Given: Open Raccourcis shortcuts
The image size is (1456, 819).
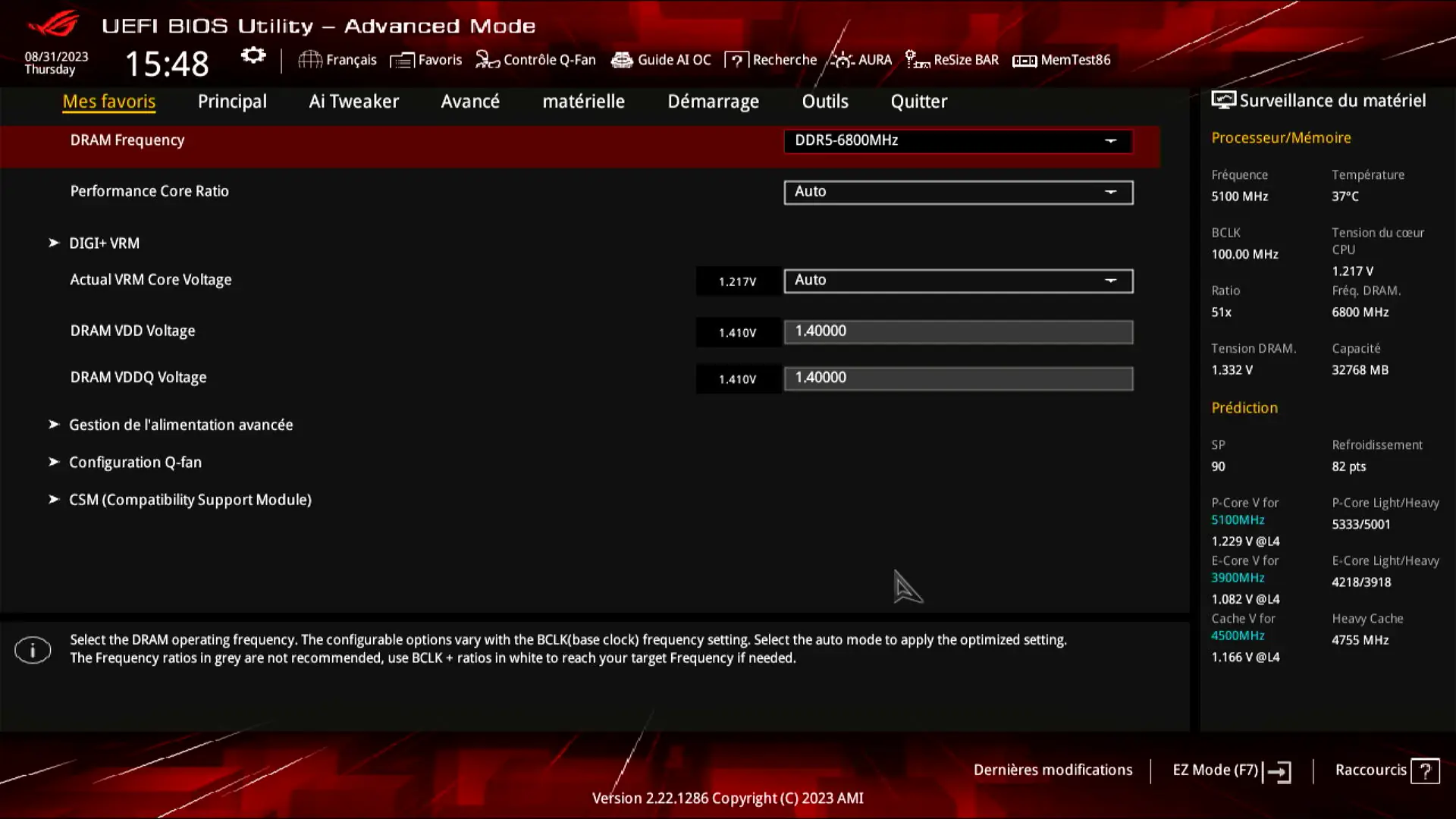Looking at the screenshot, I should point(1370,770).
